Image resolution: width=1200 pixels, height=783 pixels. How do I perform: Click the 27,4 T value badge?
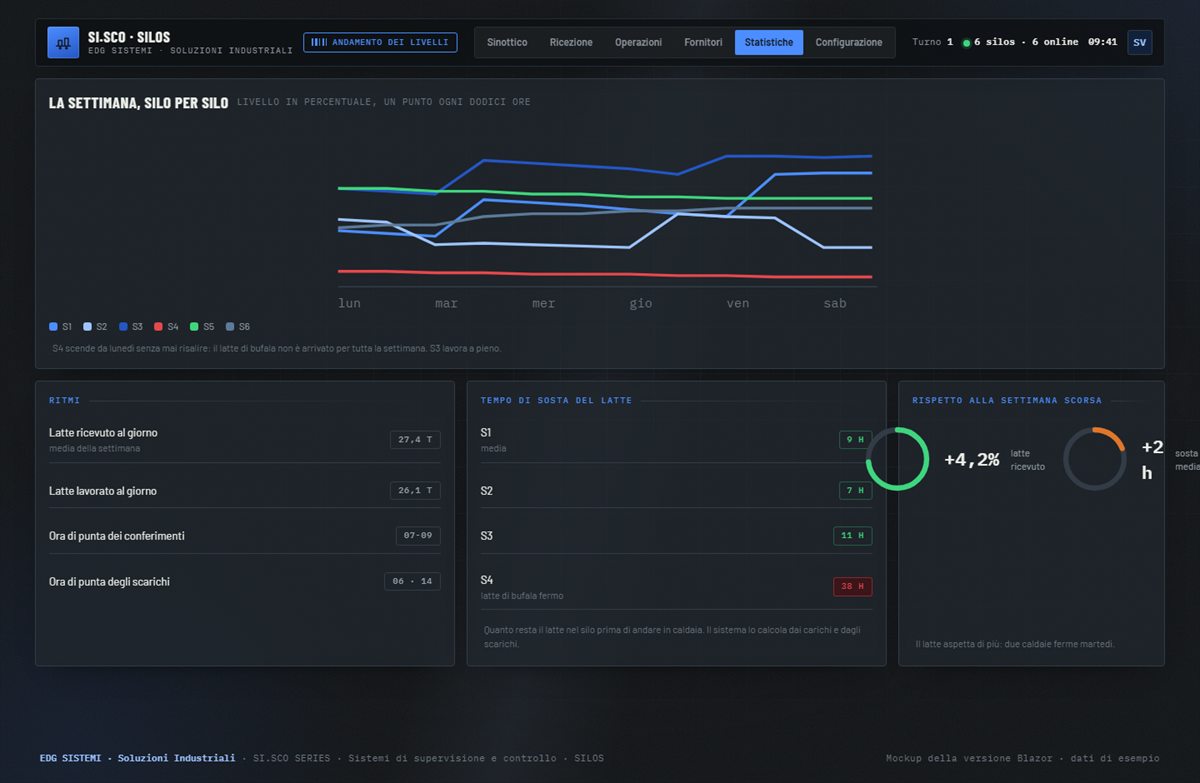pyautogui.click(x=415, y=440)
